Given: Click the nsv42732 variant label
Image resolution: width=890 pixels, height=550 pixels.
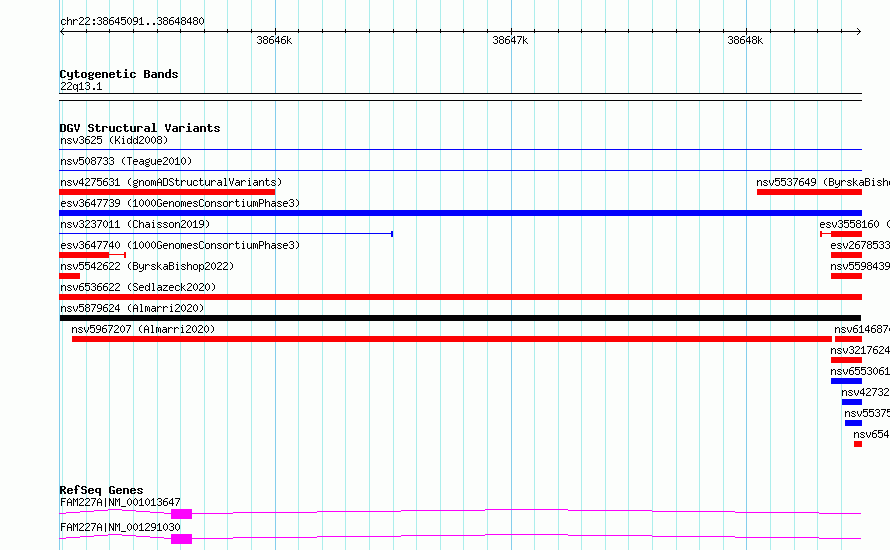Looking at the screenshot, I should (866, 392).
